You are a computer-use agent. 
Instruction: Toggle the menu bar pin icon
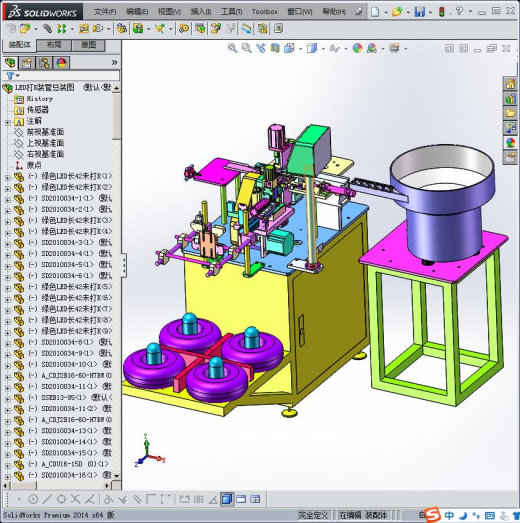(x=359, y=12)
